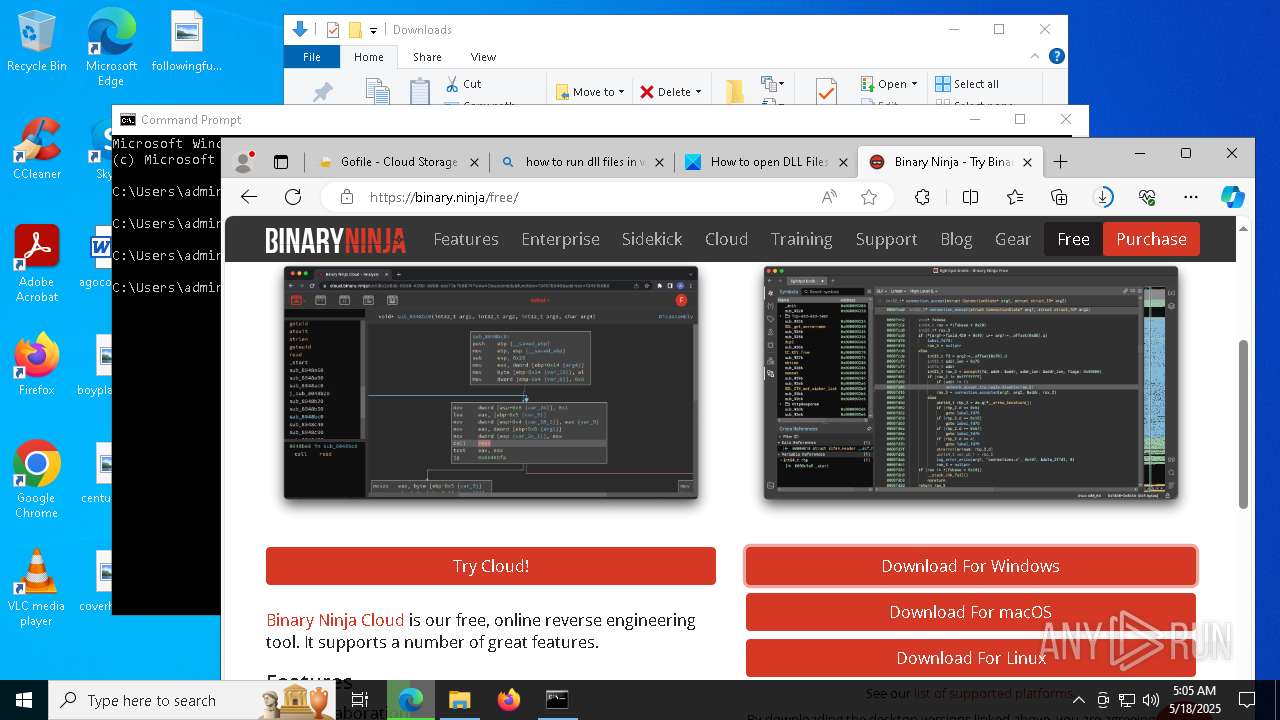This screenshot has height=720, width=1280.
Task: Open File Explorer help icon
Action: [x=1056, y=57]
